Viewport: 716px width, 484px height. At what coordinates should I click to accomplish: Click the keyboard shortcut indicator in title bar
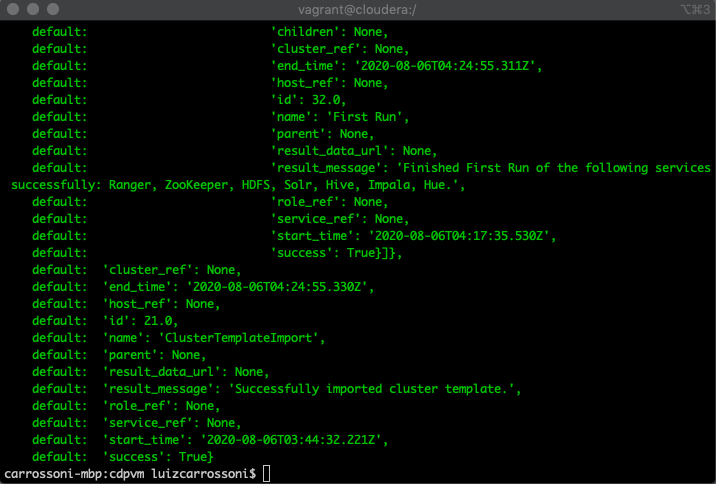(695, 9)
